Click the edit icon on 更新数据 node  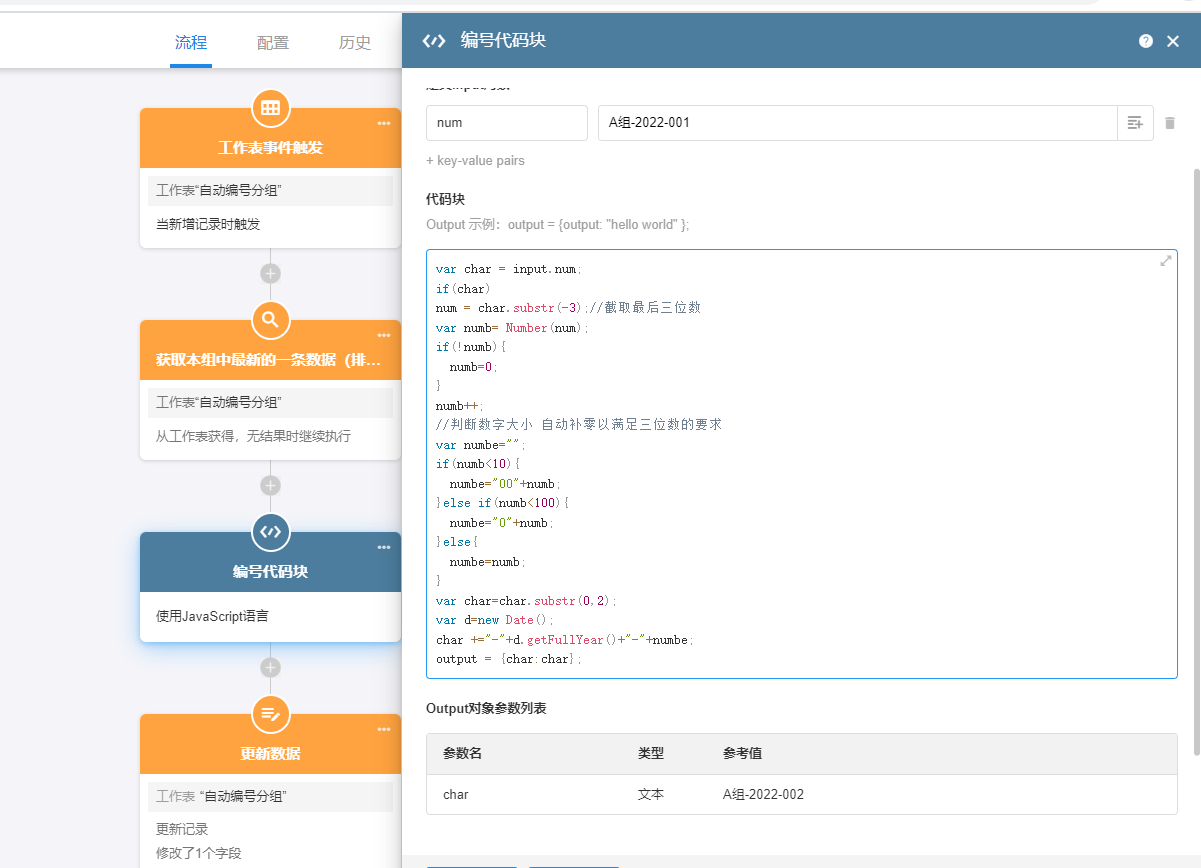click(x=270, y=714)
